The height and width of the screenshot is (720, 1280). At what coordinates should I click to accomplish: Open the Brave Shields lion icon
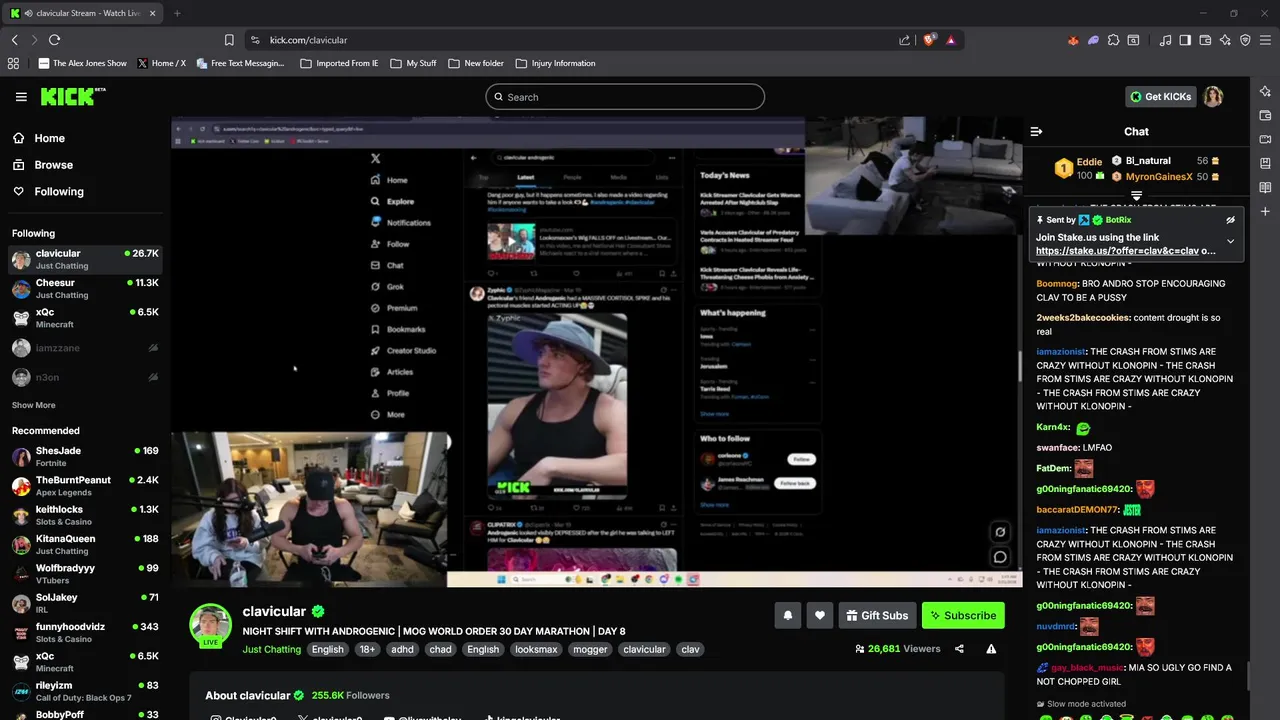[x=929, y=40]
